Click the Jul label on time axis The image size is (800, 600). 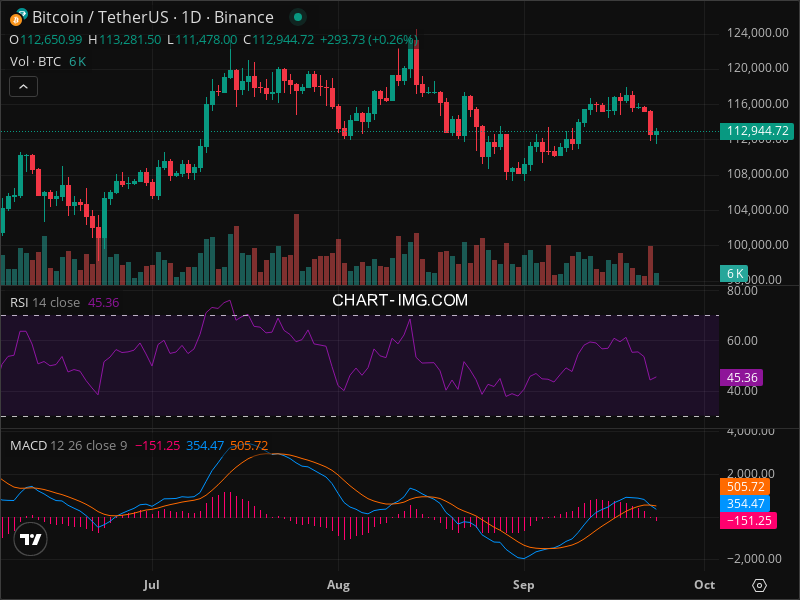pyautogui.click(x=152, y=583)
